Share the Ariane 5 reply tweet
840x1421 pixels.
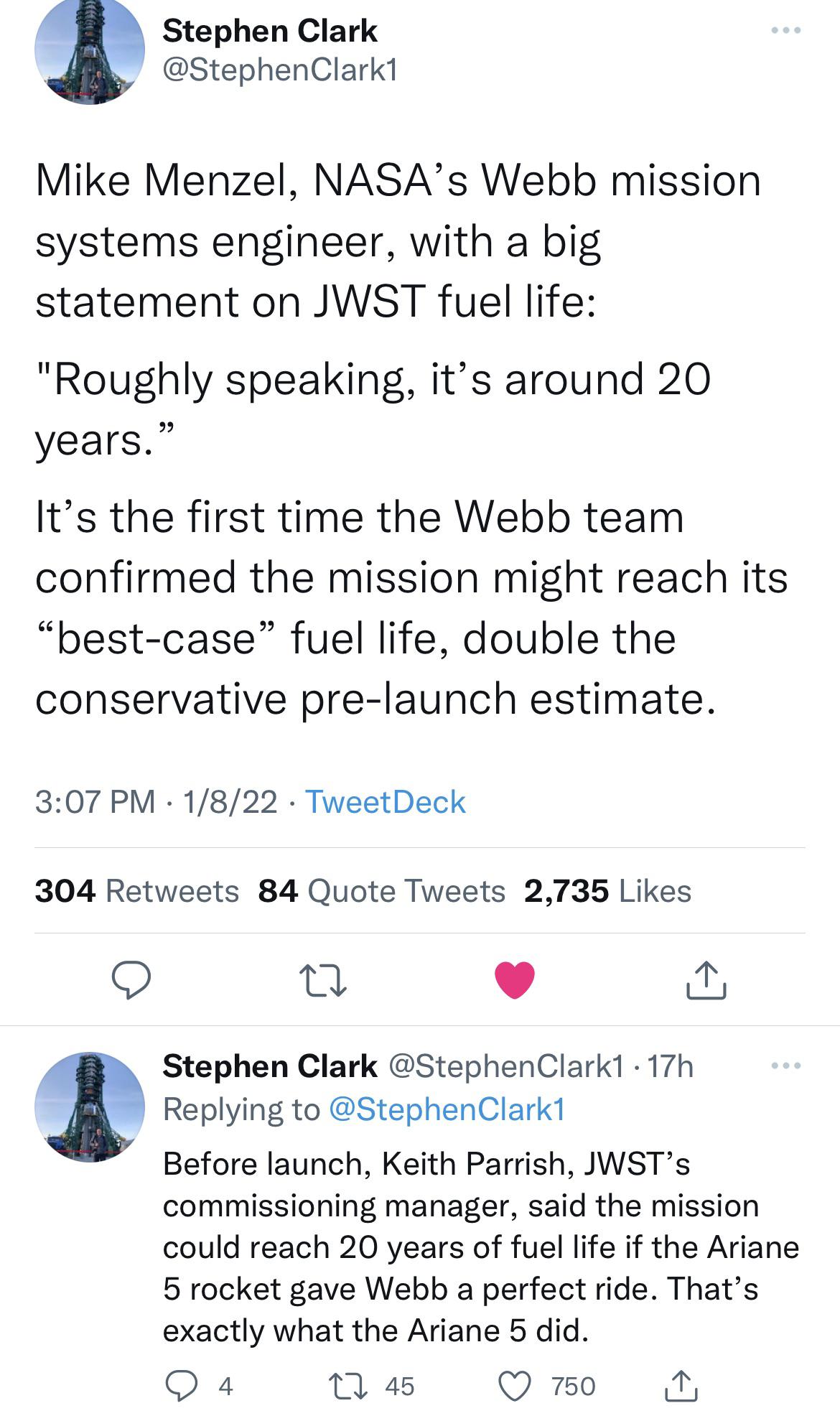click(x=681, y=1387)
